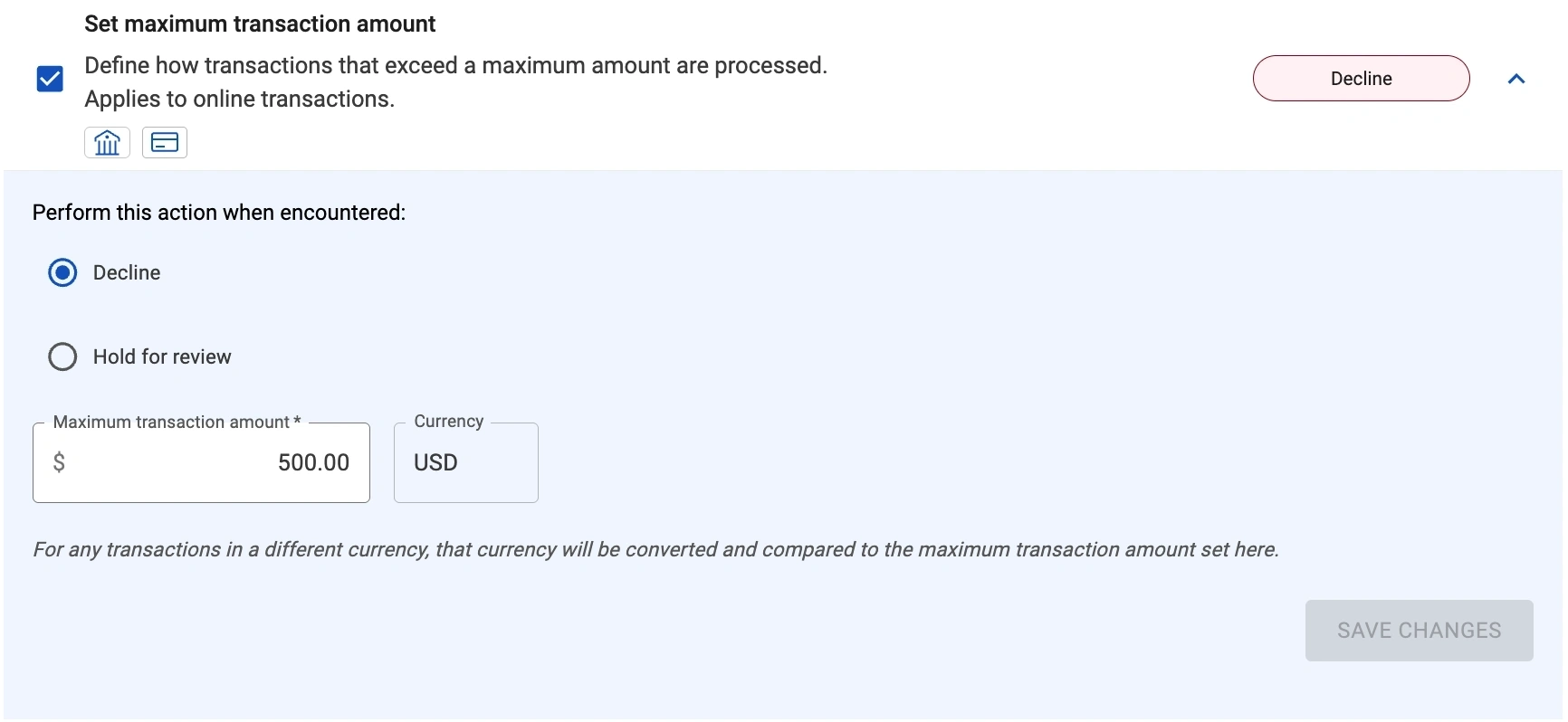Click the bank account icon
Image resolution: width=1568 pixels, height=722 pixels.
(x=107, y=143)
